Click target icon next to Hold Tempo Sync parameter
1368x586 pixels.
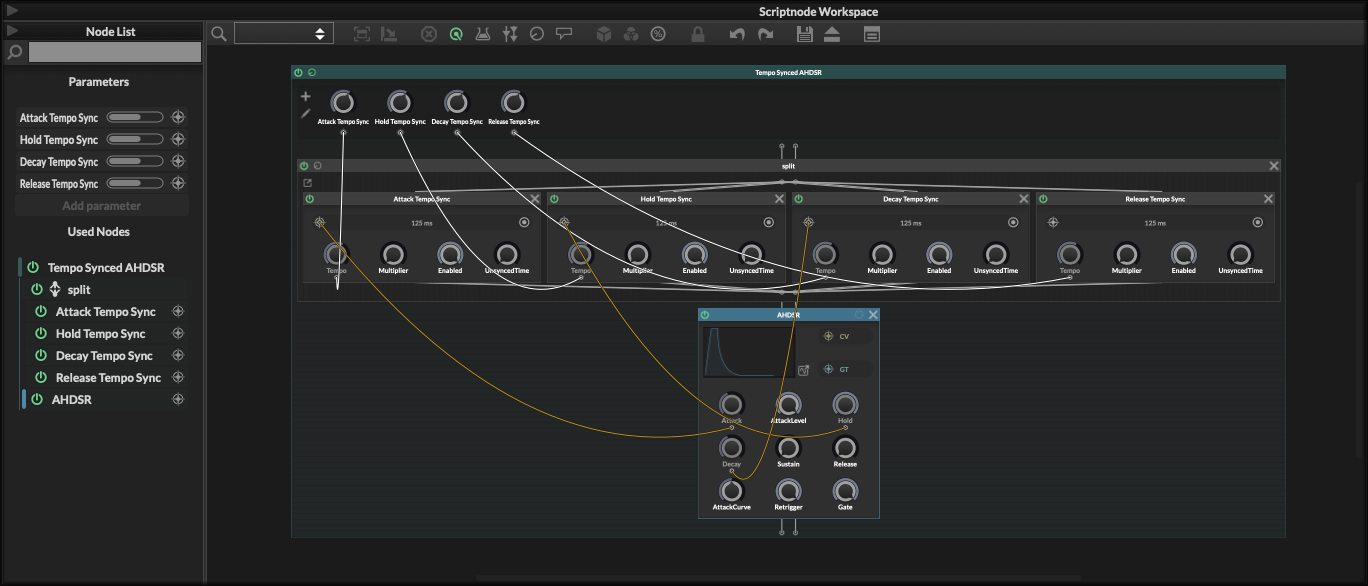[x=178, y=139]
